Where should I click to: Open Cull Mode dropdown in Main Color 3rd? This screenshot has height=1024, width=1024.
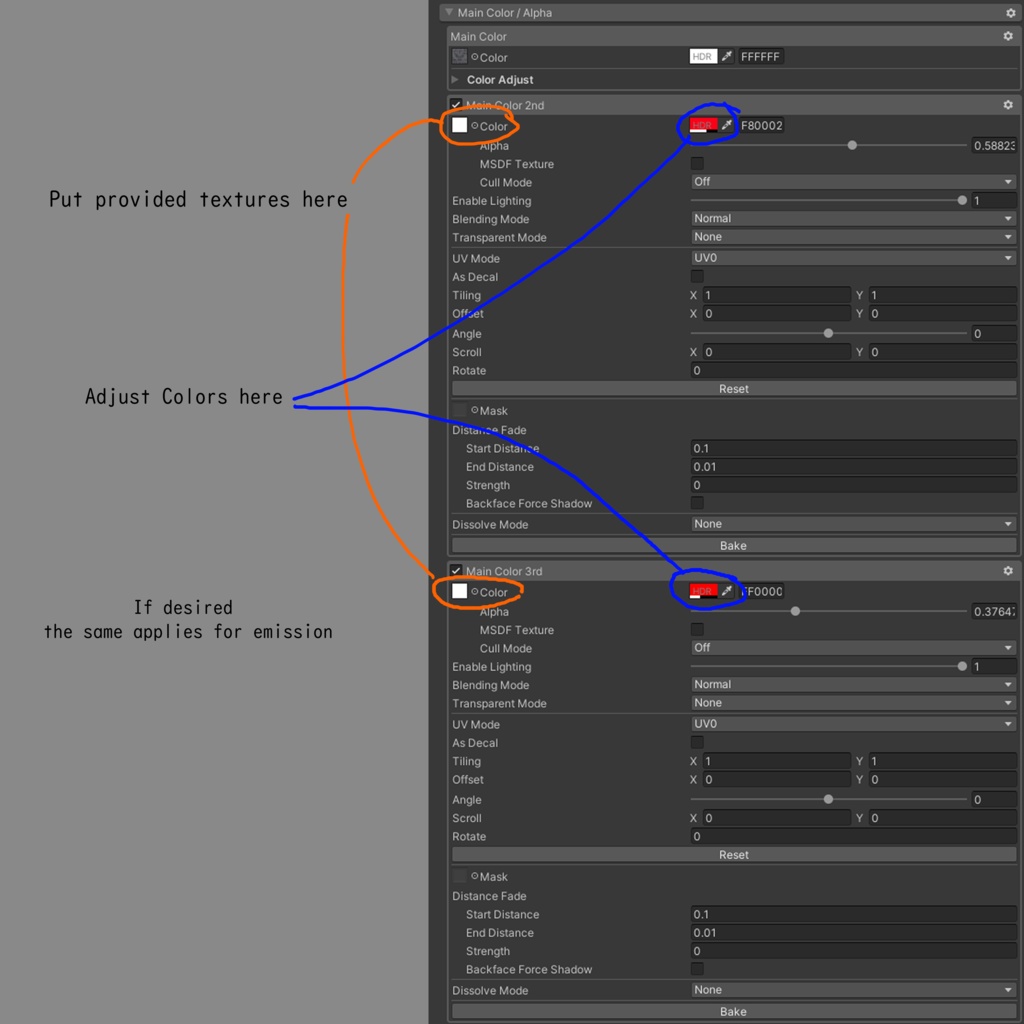tap(854, 647)
